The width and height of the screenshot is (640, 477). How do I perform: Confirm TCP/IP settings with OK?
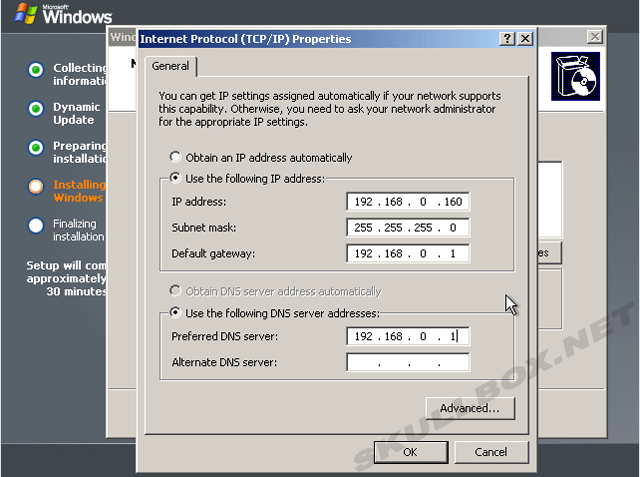411,452
